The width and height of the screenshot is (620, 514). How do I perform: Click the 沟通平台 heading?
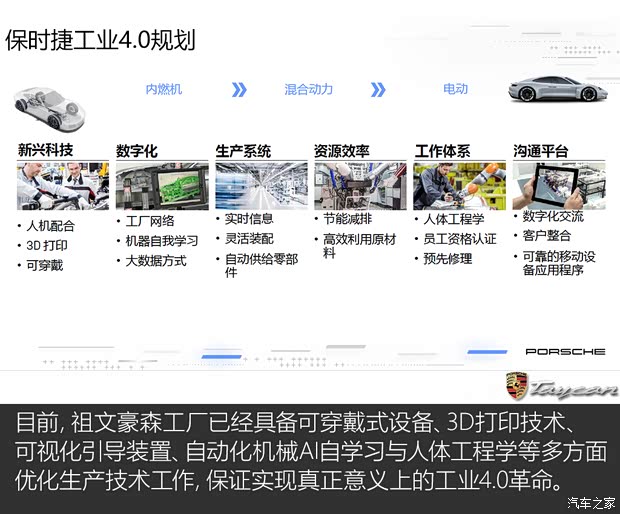541,151
